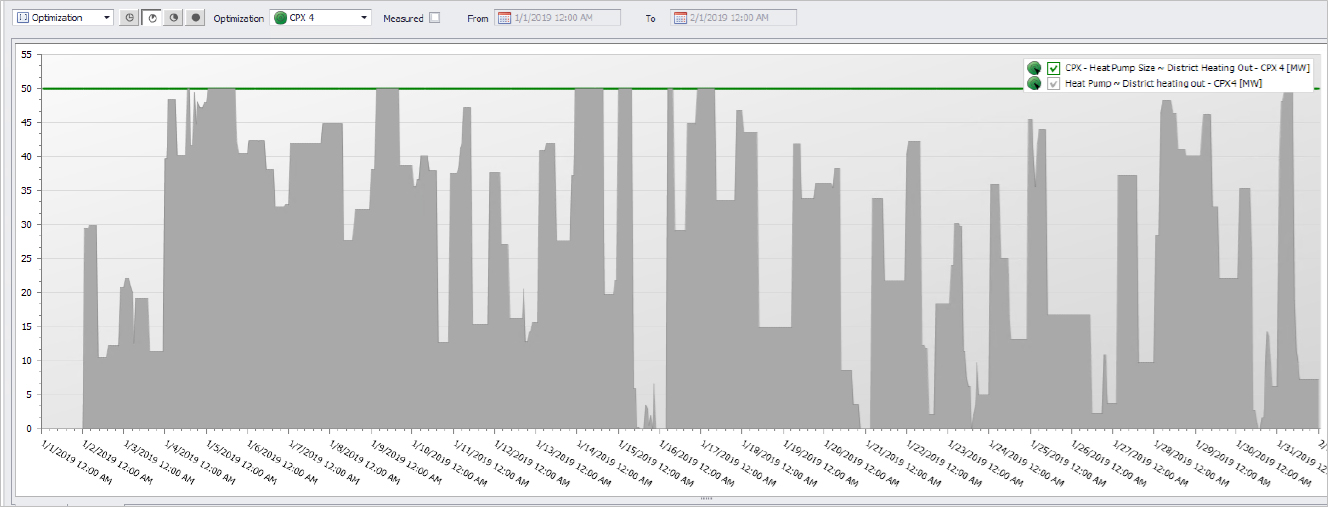Click legend text CPX - HeatPump Size ~ District Heating Out
Screen dimensions: 1328x507
(x=1187, y=68)
